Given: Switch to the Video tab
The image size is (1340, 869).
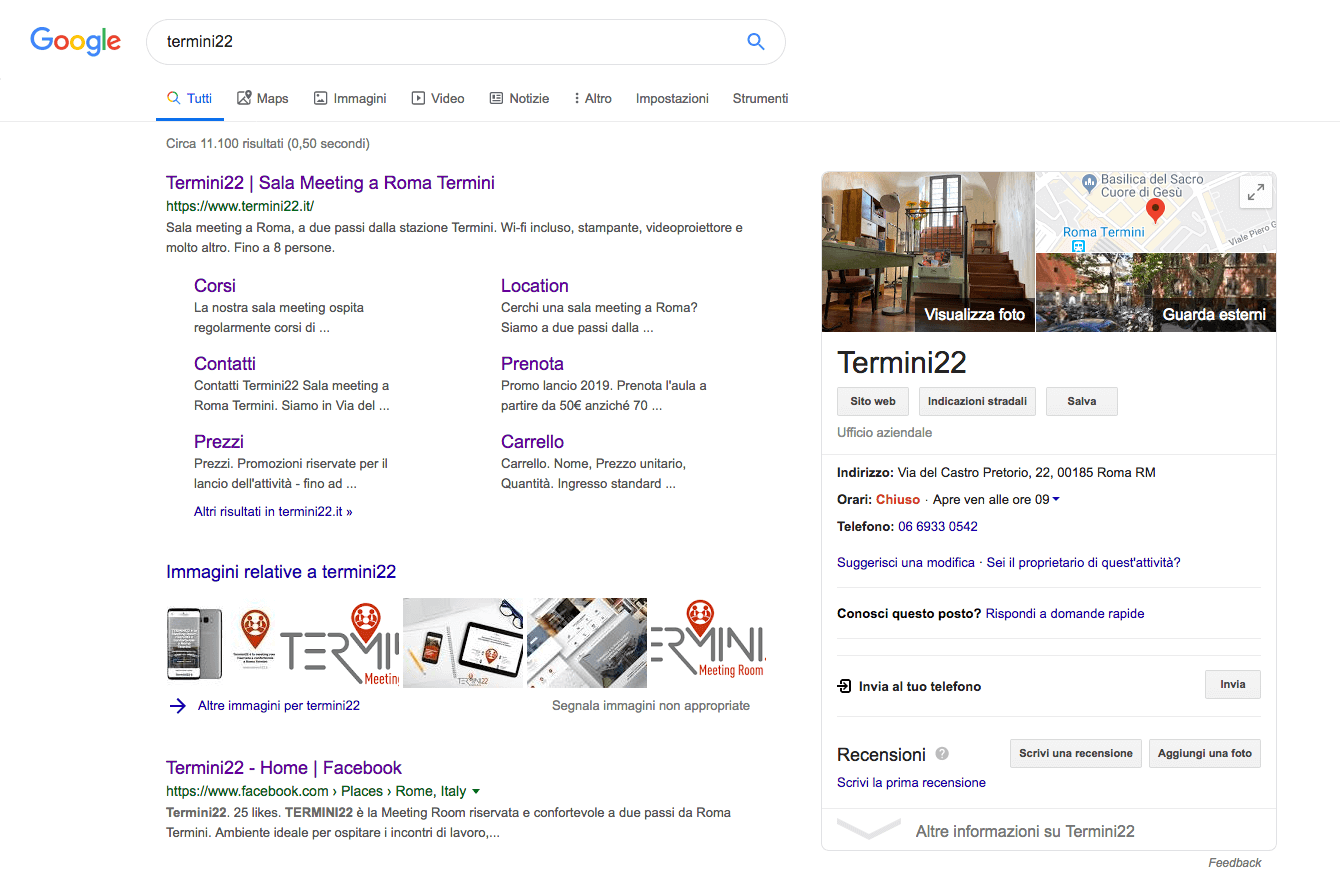Looking at the screenshot, I should pos(438,98).
